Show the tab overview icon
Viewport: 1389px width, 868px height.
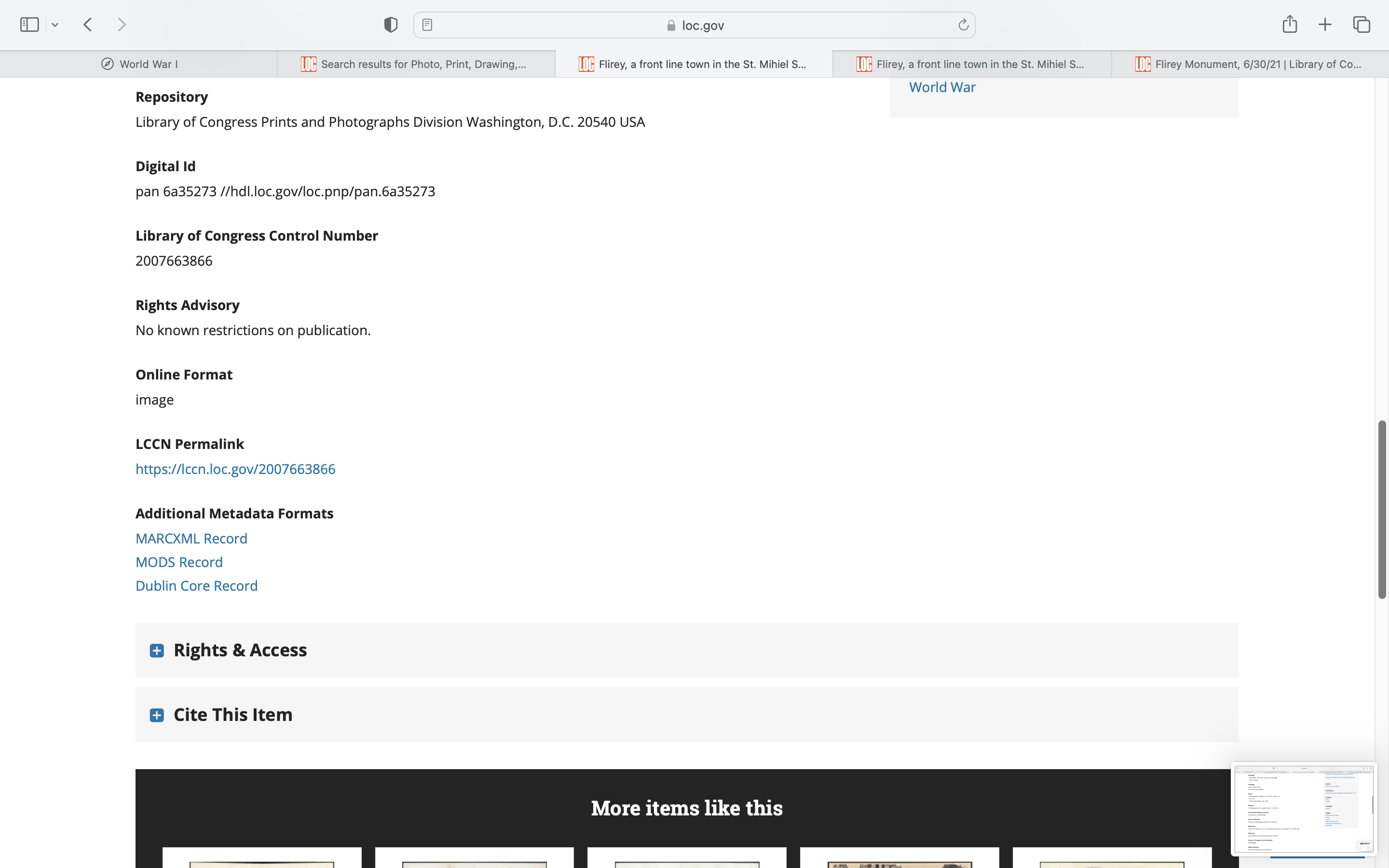click(x=1362, y=25)
